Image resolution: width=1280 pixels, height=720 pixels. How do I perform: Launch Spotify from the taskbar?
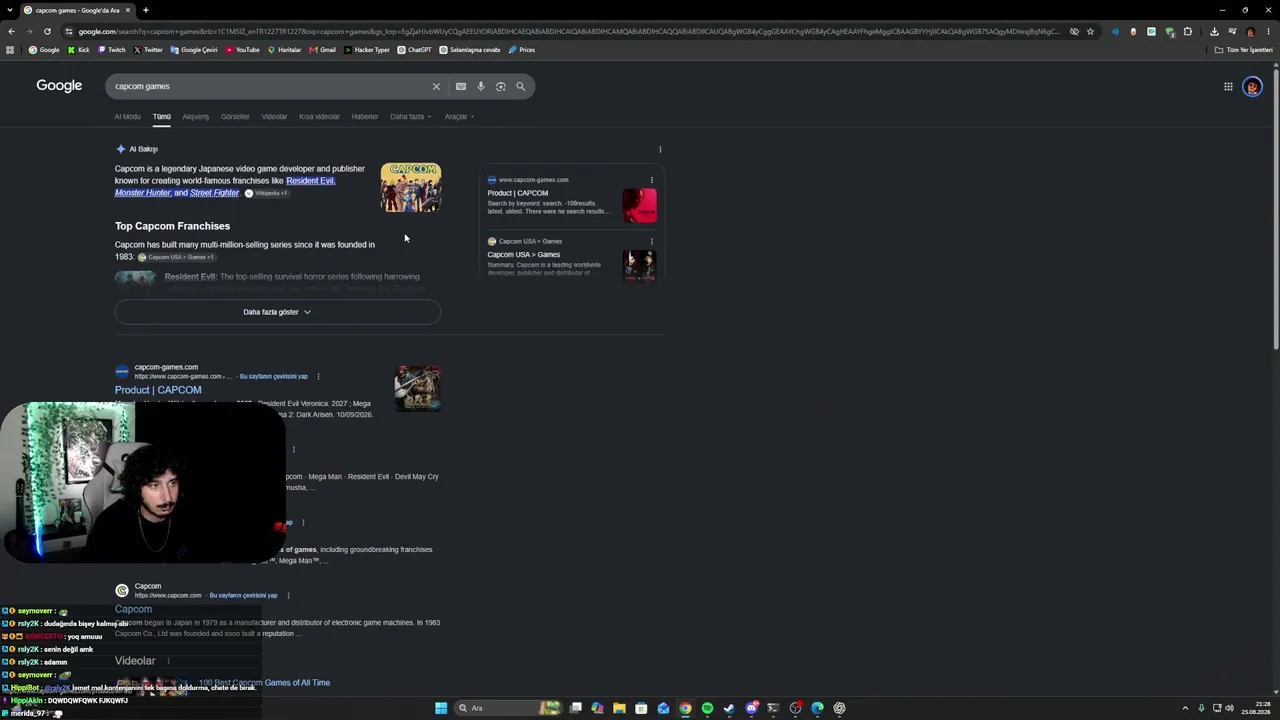click(x=707, y=708)
